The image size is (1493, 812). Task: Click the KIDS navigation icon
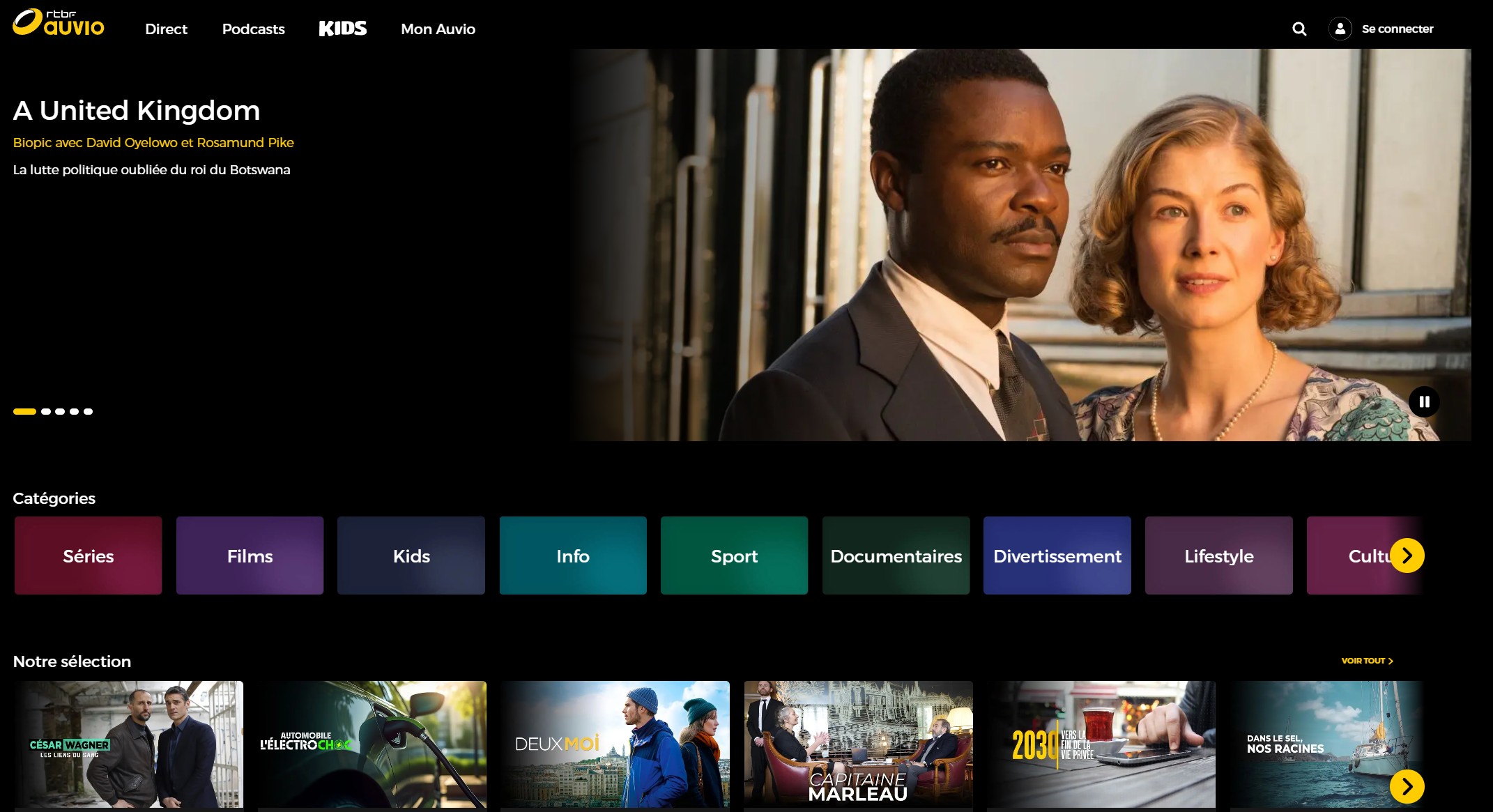[341, 28]
